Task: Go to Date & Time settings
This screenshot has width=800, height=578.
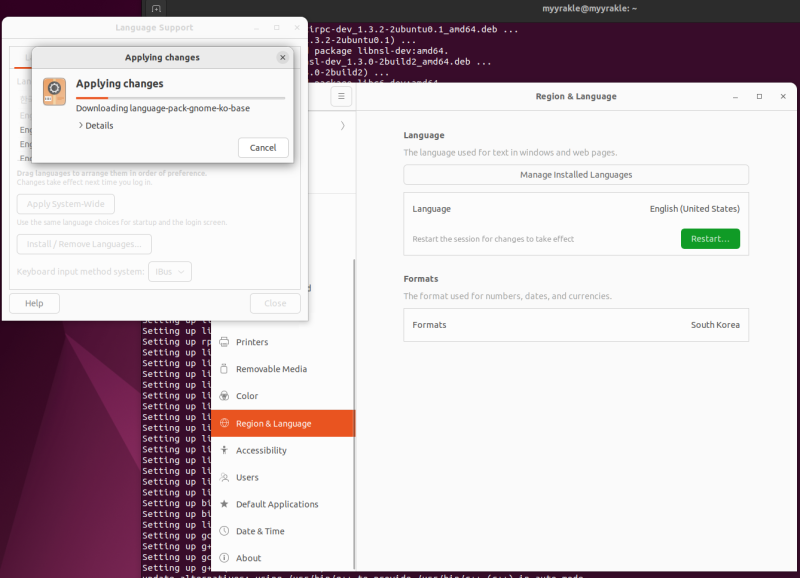Action: pyautogui.click(x=260, y=531)
